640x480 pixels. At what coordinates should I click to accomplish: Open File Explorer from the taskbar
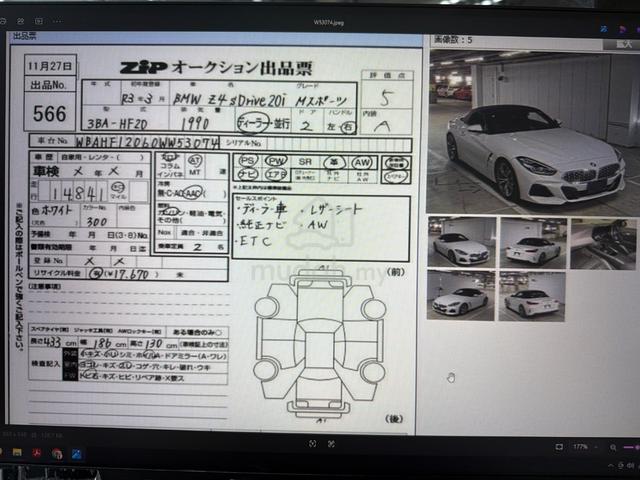click(17, 452)
